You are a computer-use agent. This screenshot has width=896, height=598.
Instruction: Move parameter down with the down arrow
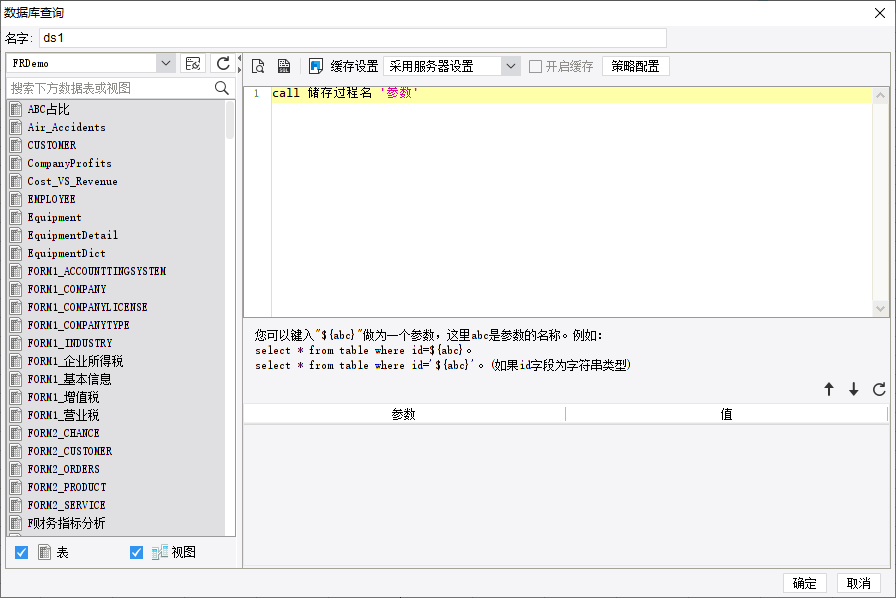pos(854,389)
